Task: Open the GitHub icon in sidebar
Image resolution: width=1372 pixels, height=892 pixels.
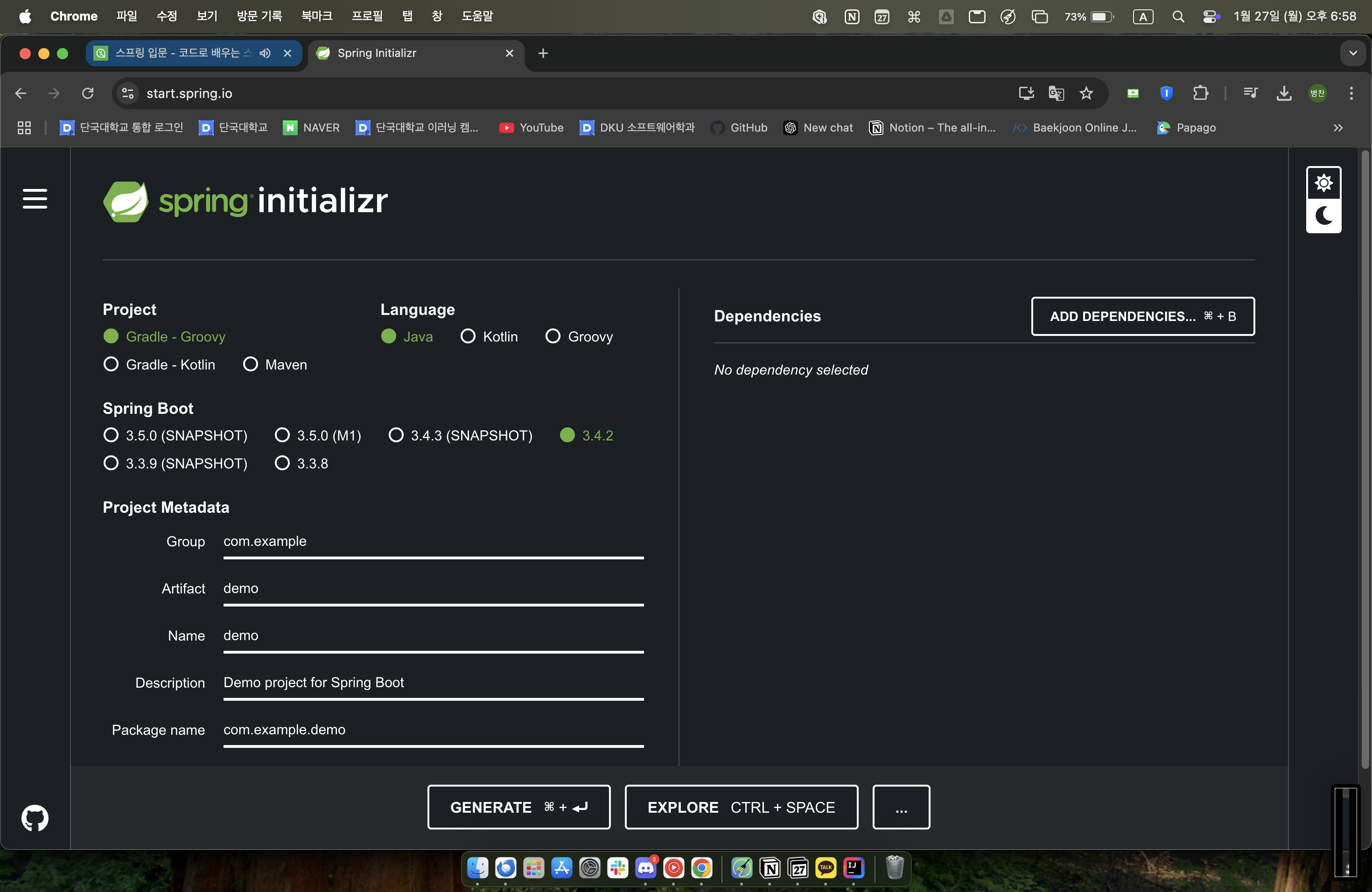Action: point(35,818)
